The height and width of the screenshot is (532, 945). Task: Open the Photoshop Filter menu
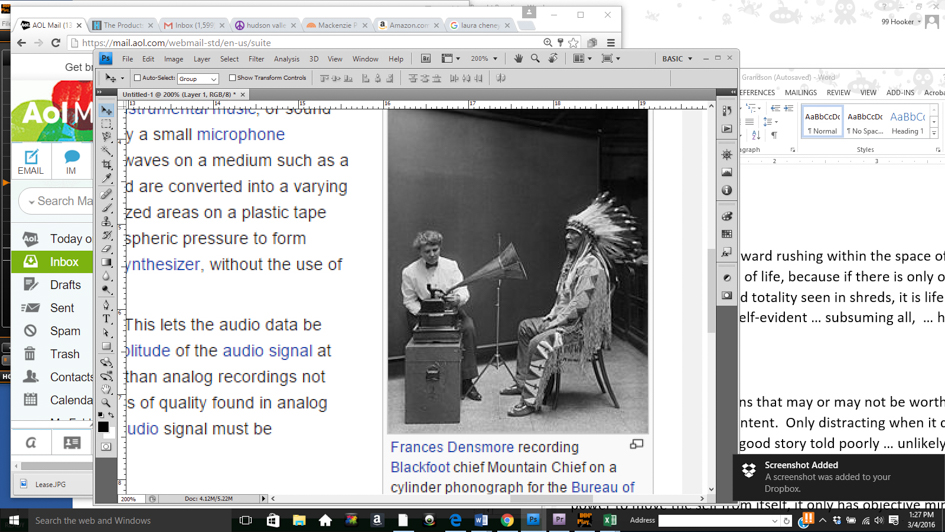tap(256, 59)
